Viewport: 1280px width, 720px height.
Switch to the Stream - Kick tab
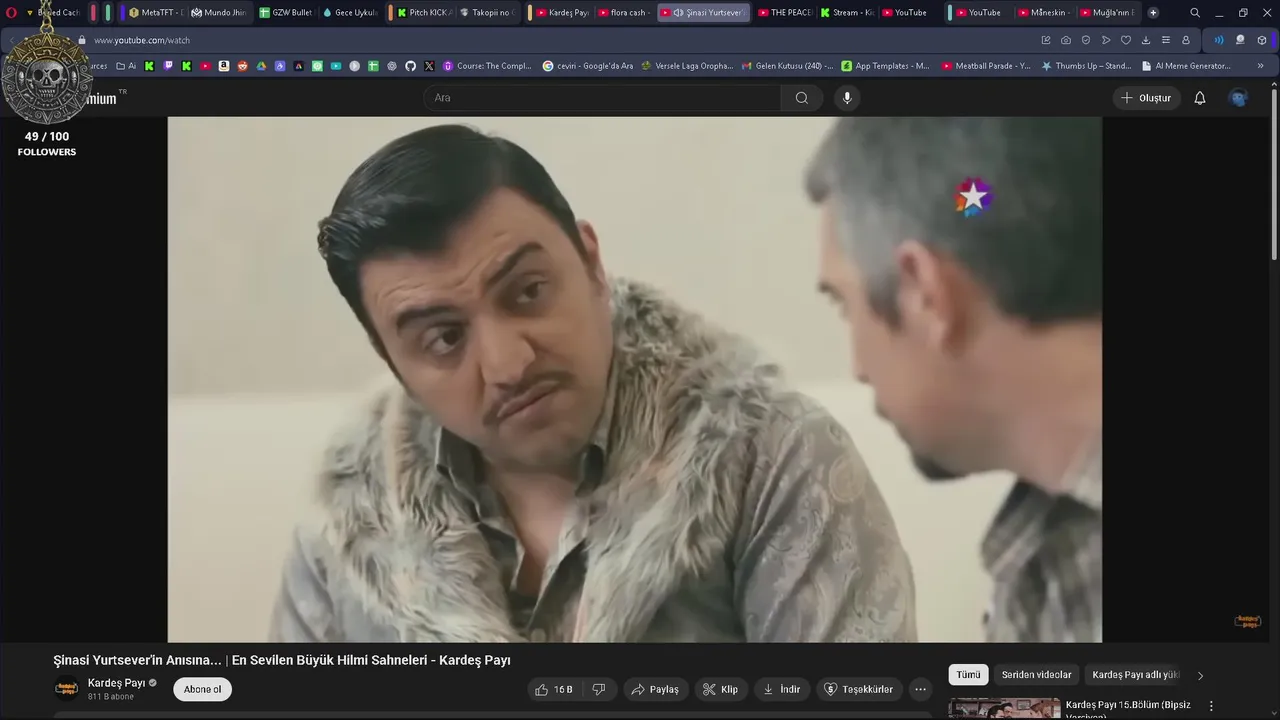click(x=846, y=13)
